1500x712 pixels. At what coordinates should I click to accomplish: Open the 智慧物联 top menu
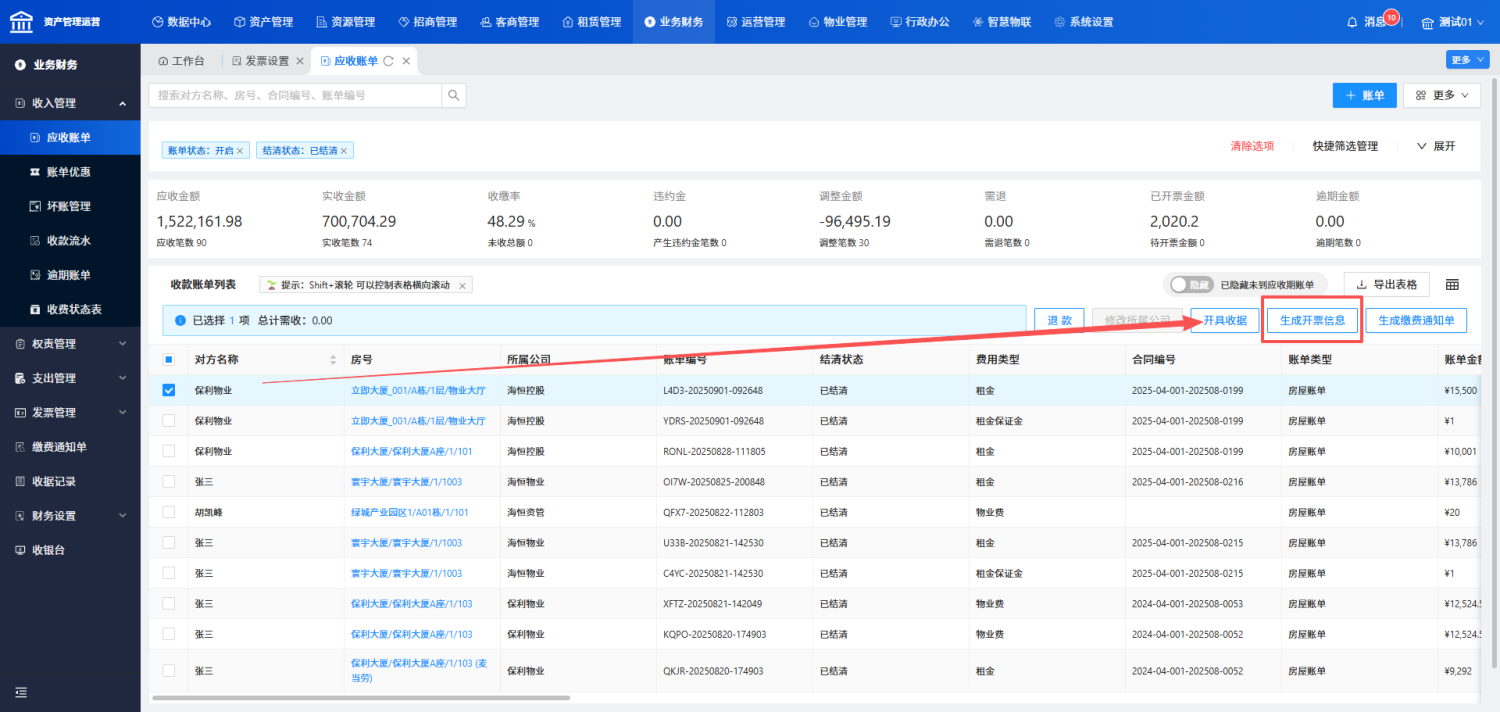click(x=1002, y=22)
